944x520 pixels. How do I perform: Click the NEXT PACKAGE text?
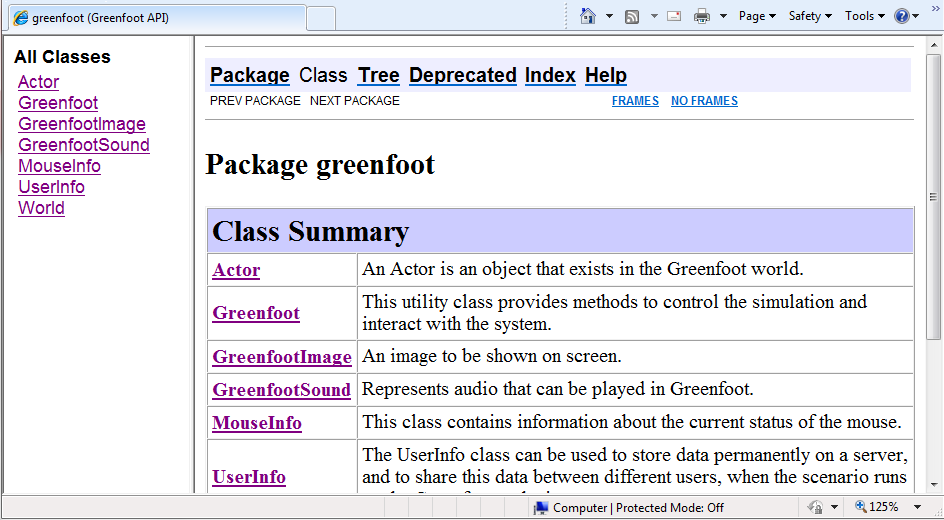click(355, 101)
